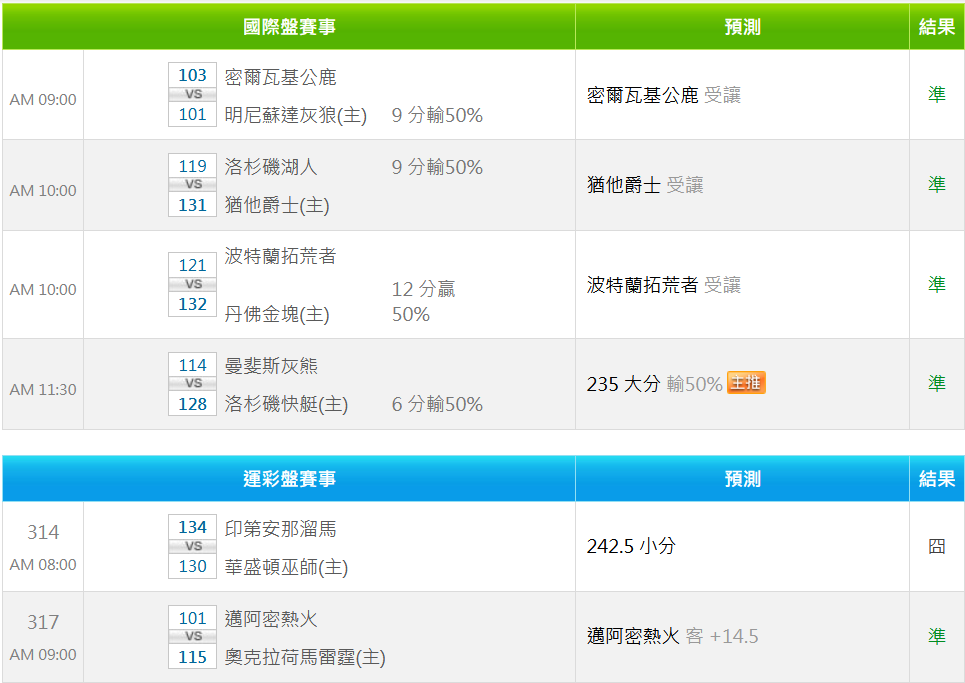This screenshot has width=965, height=683.
Task: Click the VS badge between 洛杉磯湖人 and 猶他爵士
Action: coord(193,185)
